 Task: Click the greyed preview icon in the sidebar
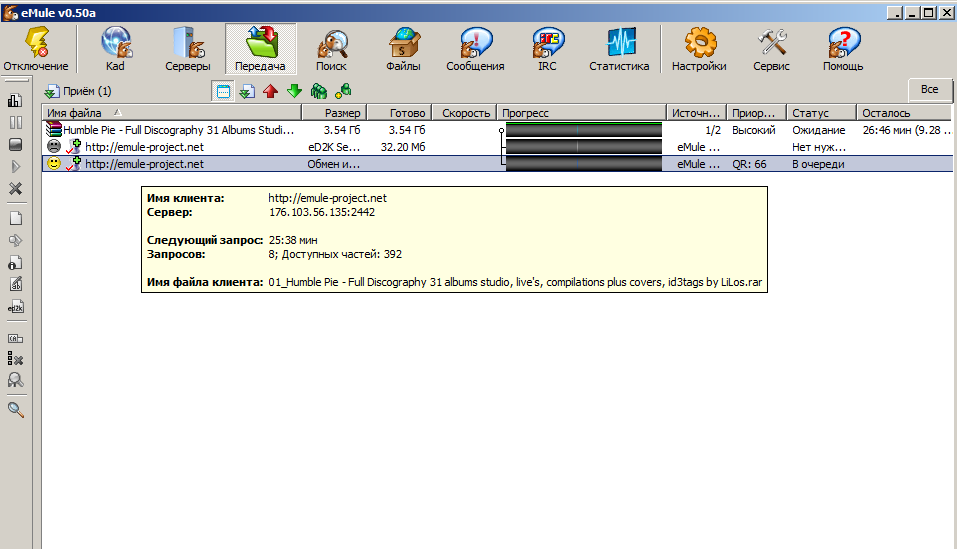pyautogui.click(x=15, y=240)
